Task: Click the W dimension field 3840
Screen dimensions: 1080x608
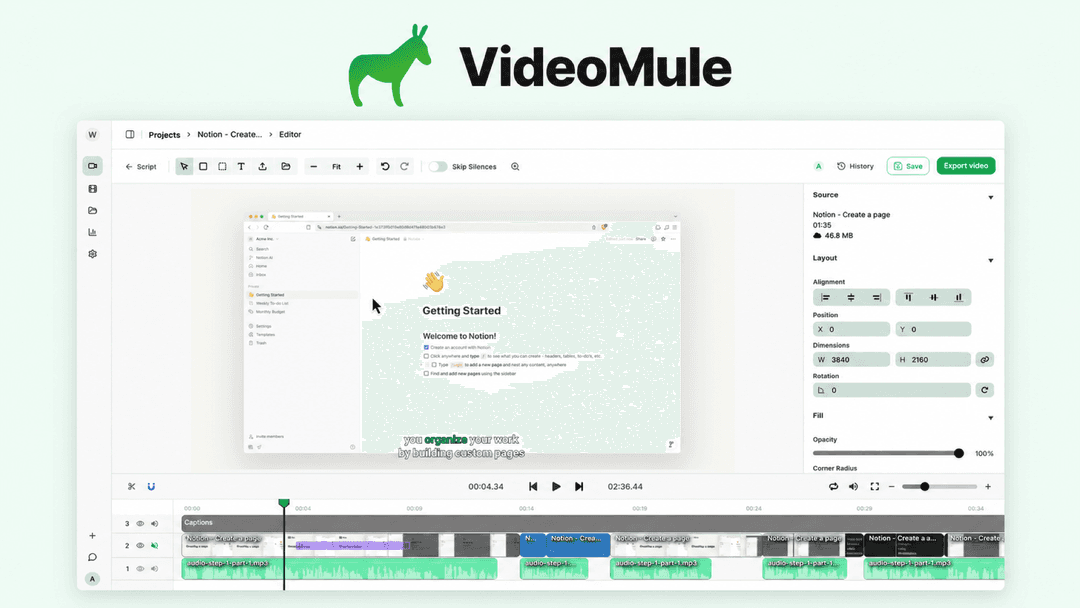Action: pos(851,359)
